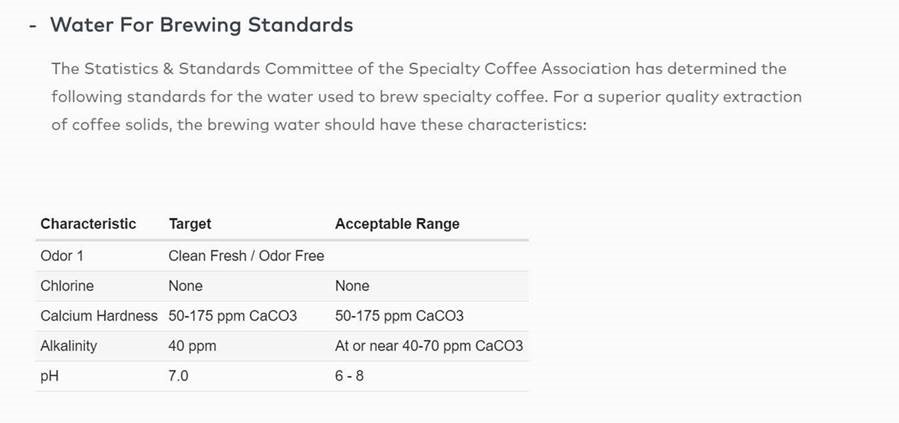Select Calcium Hardness Target 50-175 ppm cell
The image size is (899, 423).
pos(232,316)
